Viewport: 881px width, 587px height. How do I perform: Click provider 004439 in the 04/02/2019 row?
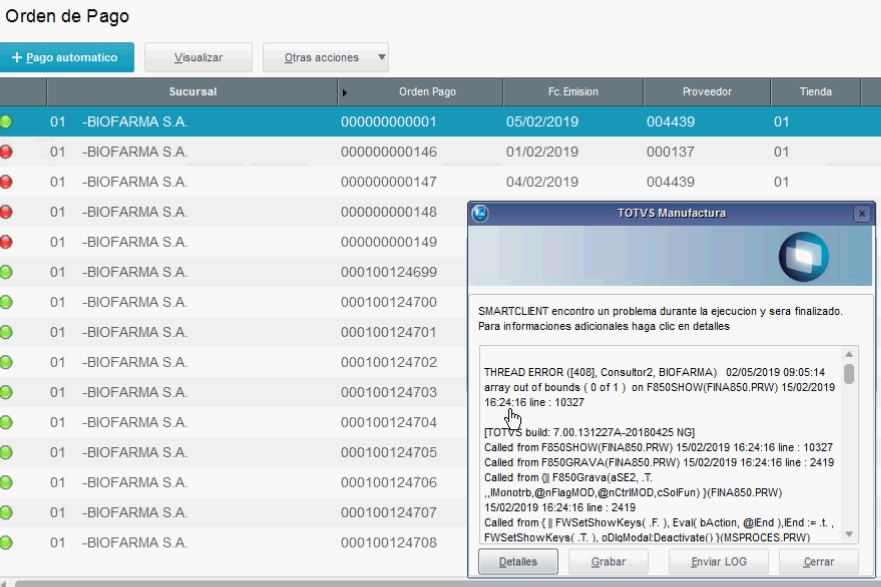(670, 182)
